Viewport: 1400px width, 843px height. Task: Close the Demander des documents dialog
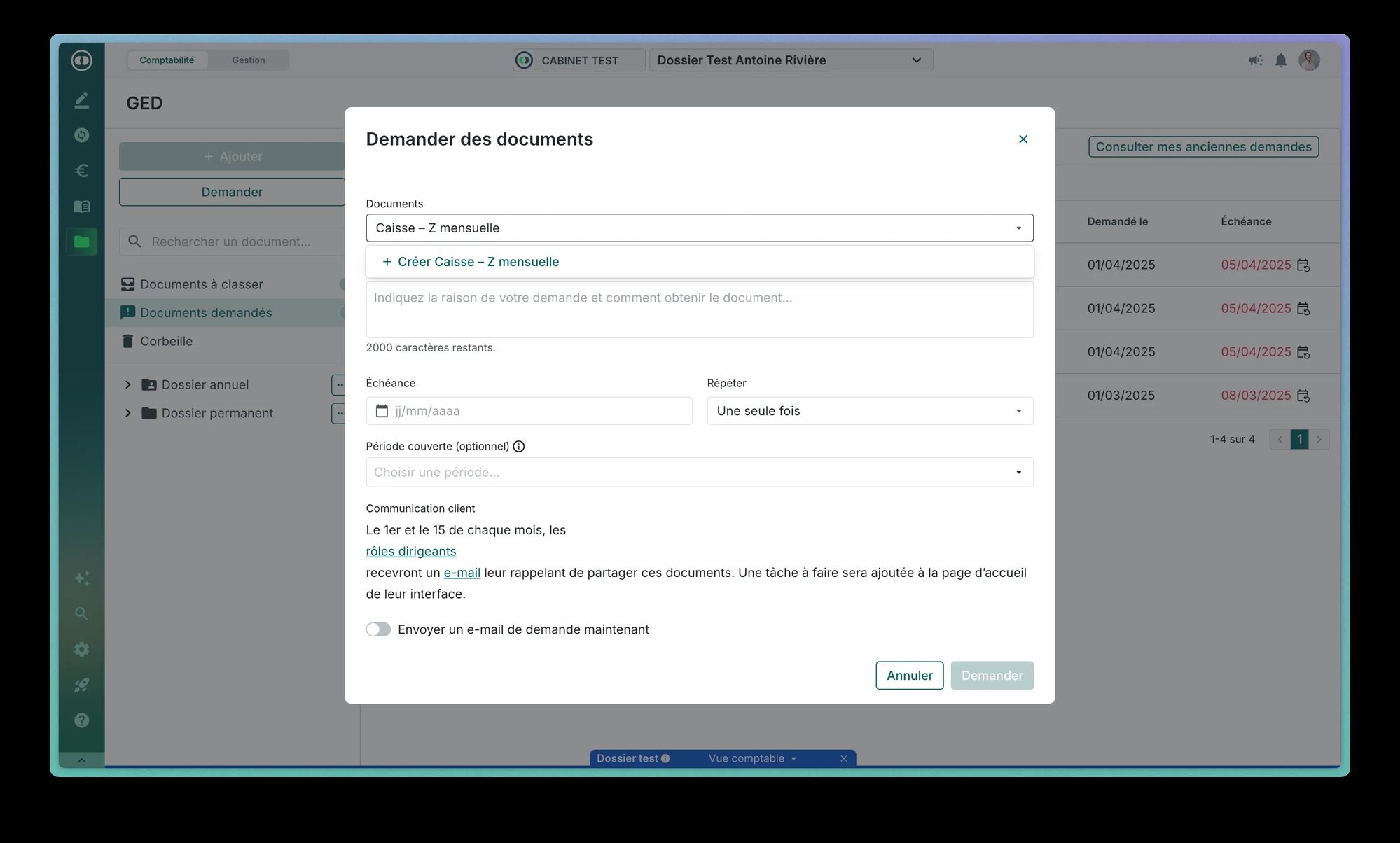1023,139
